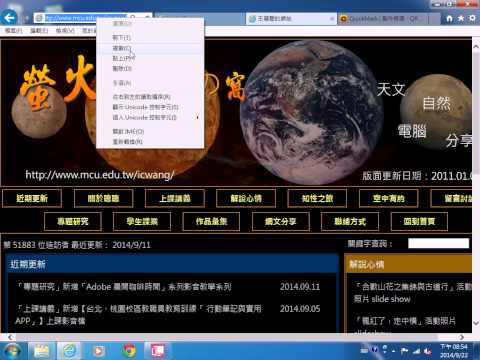Click the 解說心情 navigation button

tap(246, 198)
